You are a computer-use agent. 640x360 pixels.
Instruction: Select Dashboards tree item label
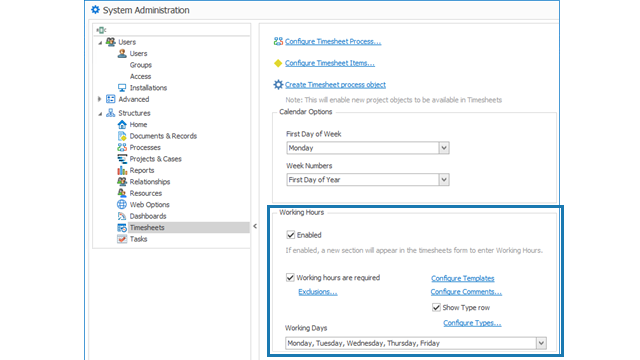(x=148, y=216)
